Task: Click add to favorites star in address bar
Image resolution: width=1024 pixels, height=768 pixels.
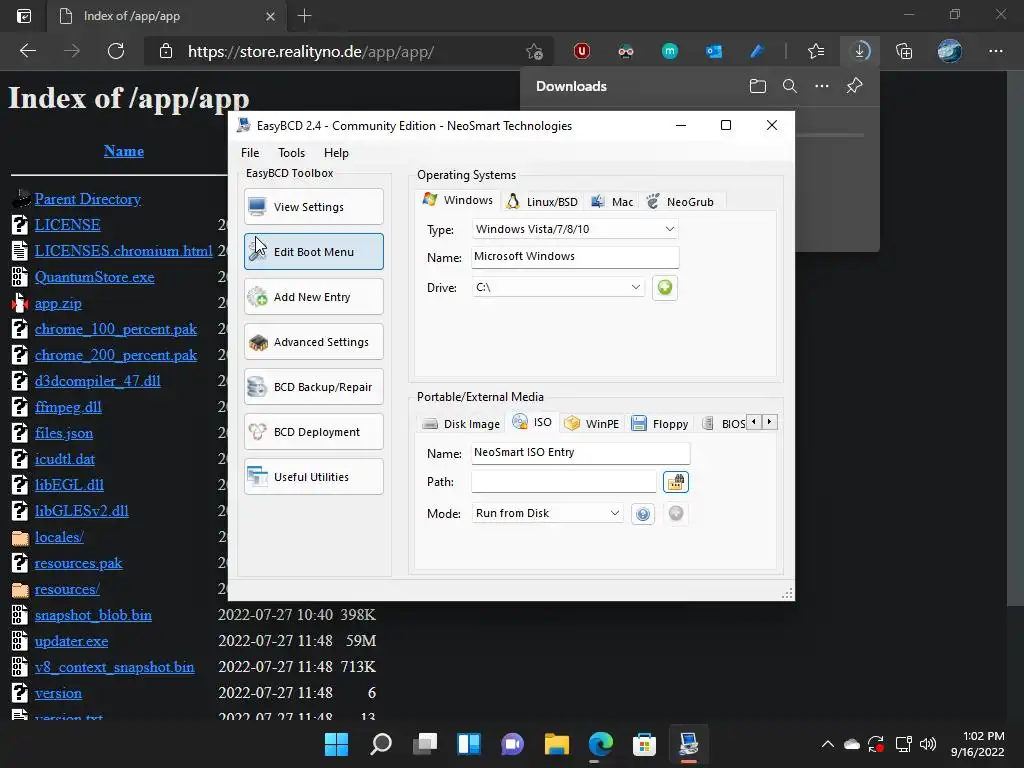Action: click(534, 51)
